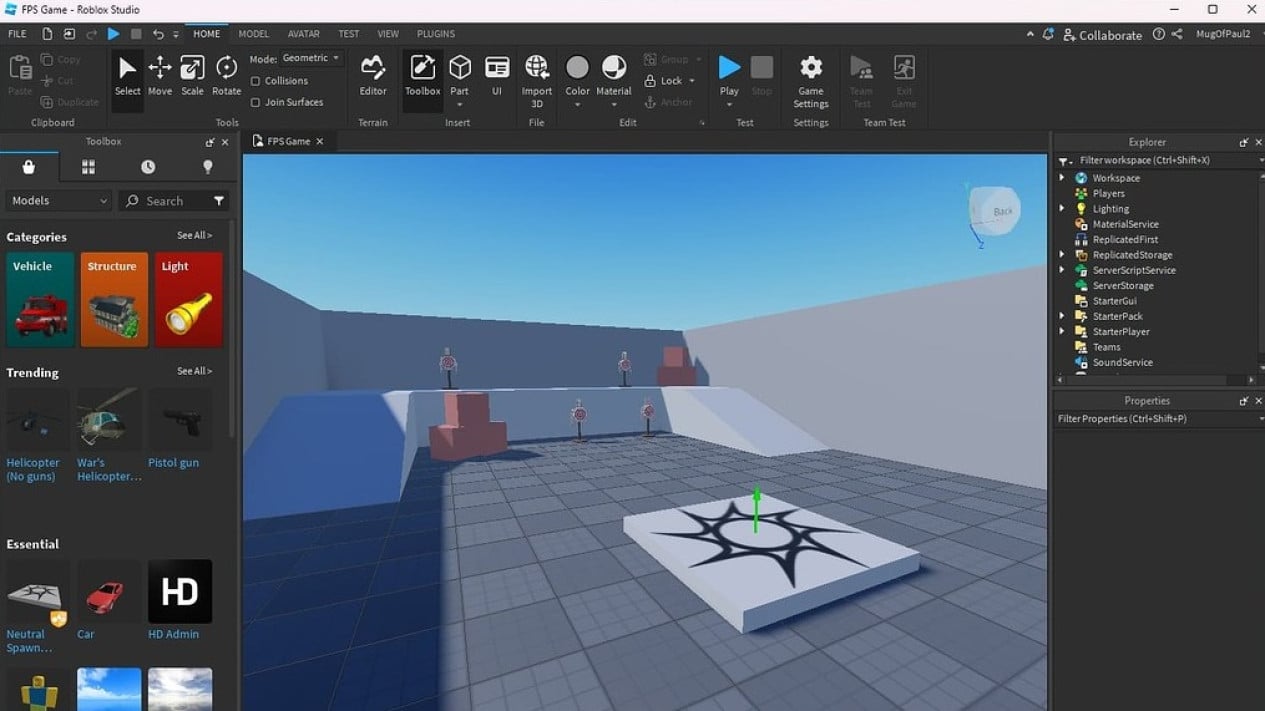The image size is (1265, 711).
Task: Switch to the VIEW ribbon tab
Action: click(x=388, y=34)
